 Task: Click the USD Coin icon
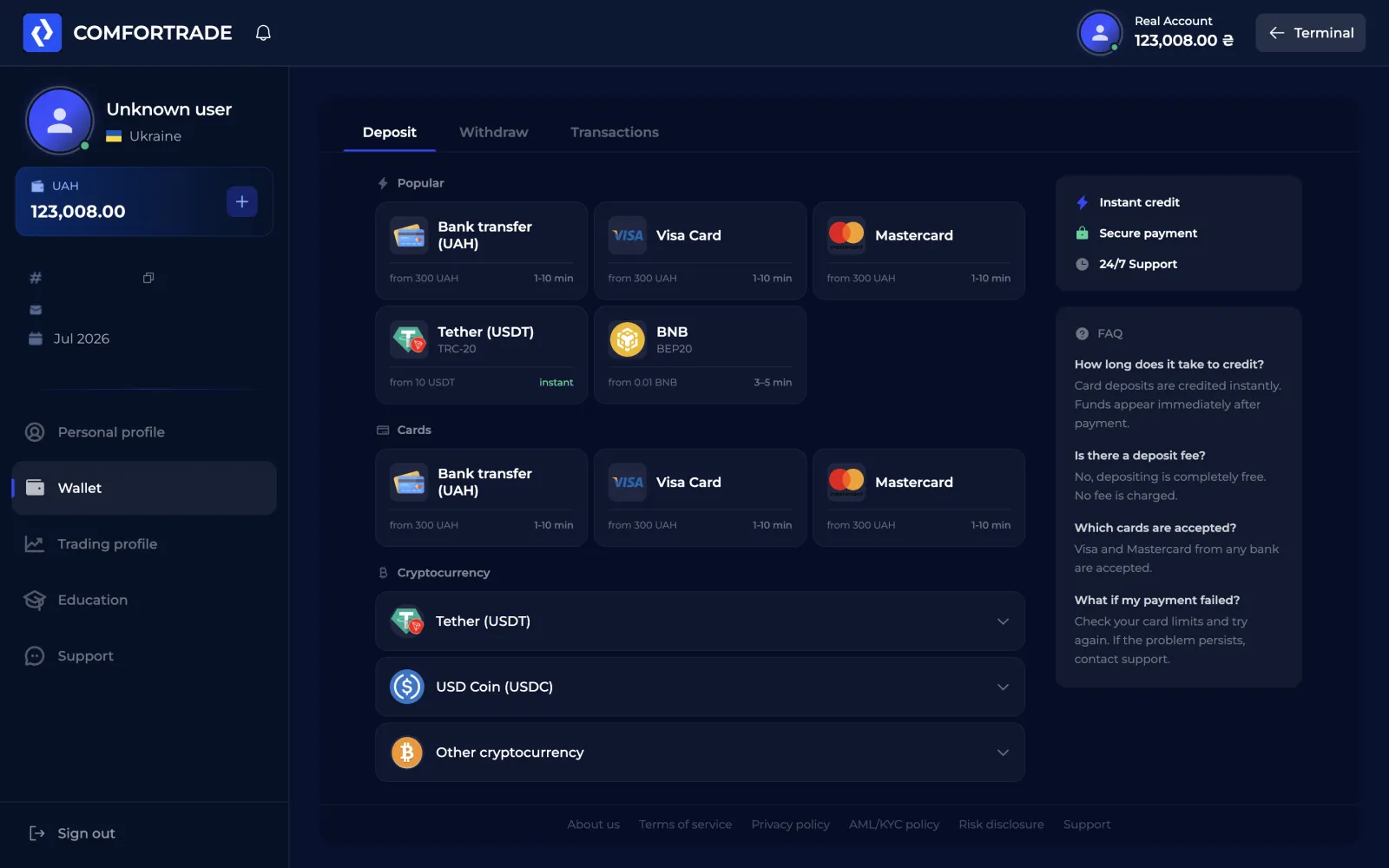click(x=407, y=687)
